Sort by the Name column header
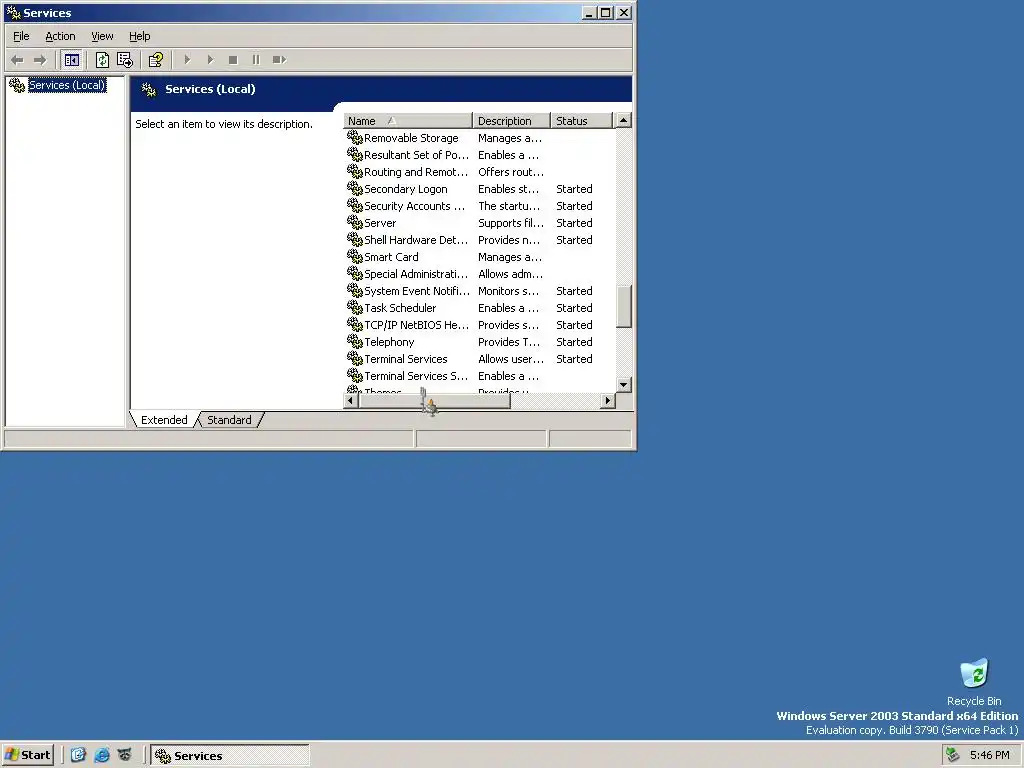The height and width of the screenshot is (768, 1024). tap(408, 121)
